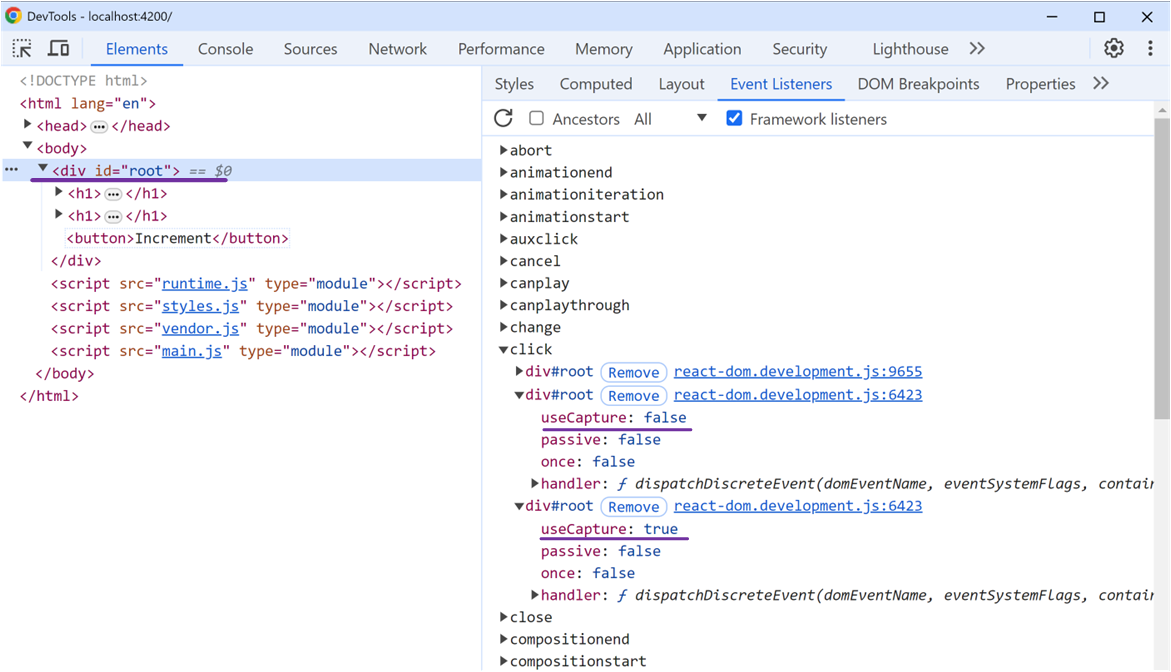Refresh the event listeners list
The width and height of the screenshot is (1171, 672).
503,119
